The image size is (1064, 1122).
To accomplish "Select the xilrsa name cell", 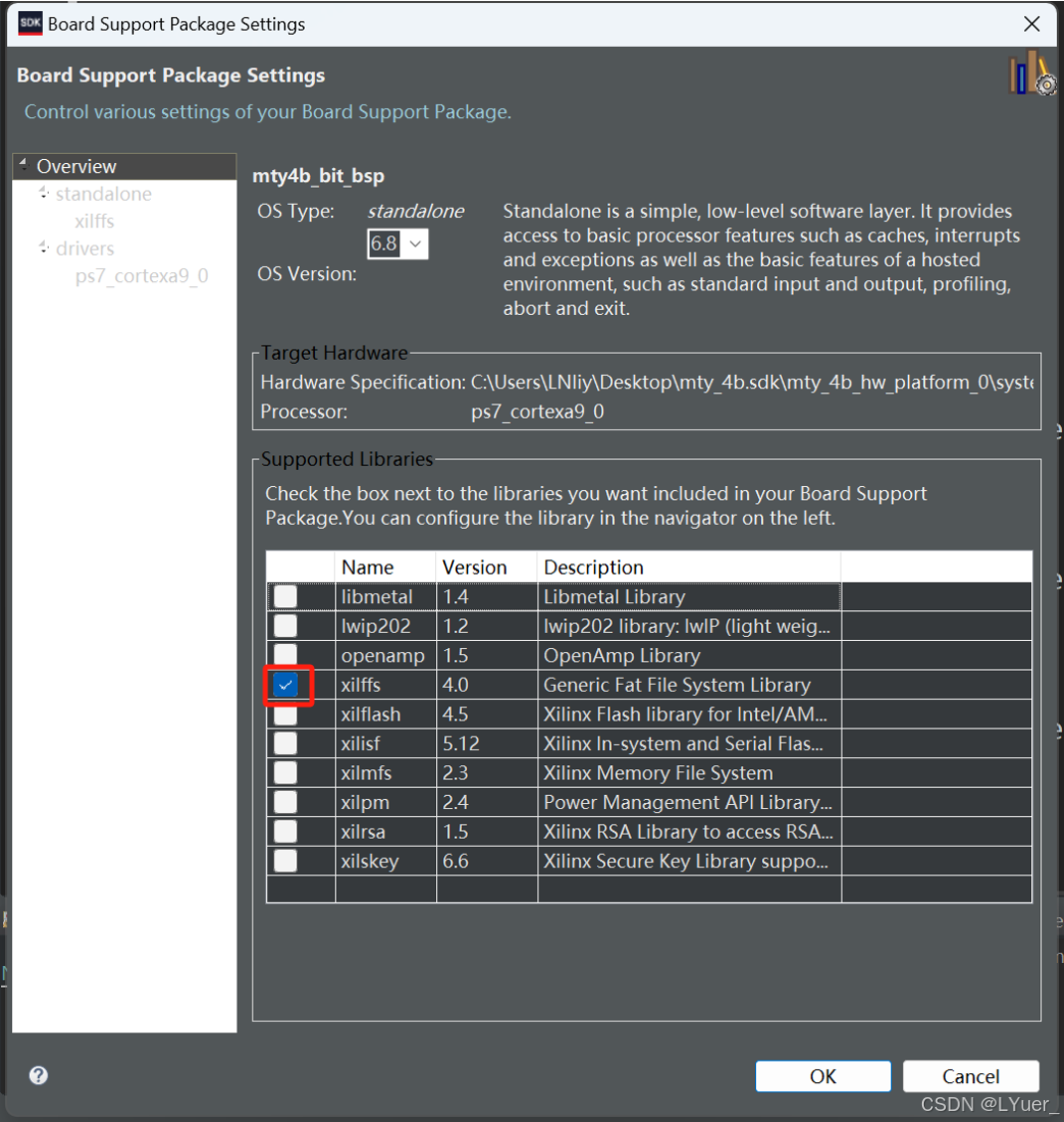I will [384, 832].
